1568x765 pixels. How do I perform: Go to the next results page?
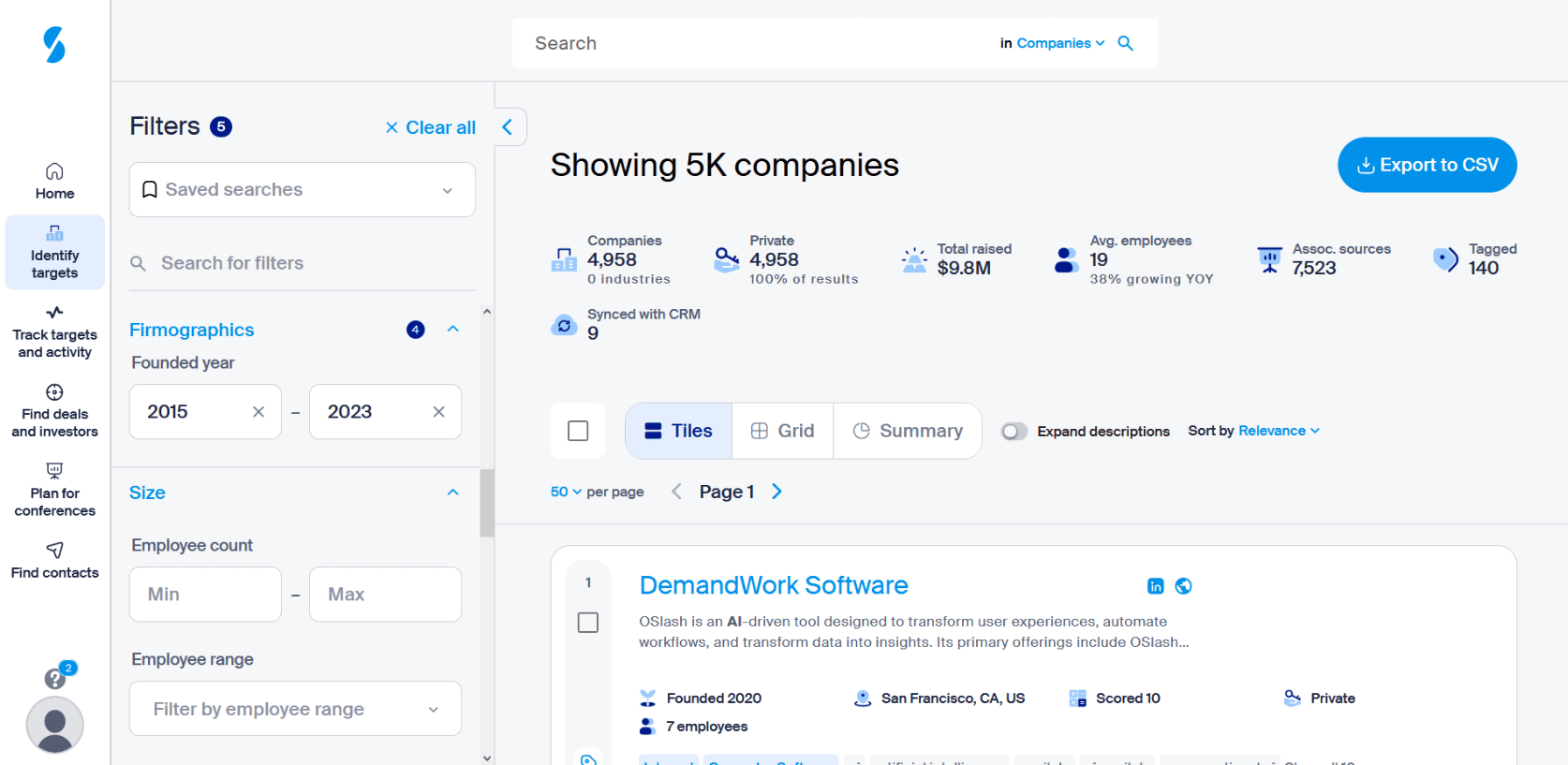point(777,492)
